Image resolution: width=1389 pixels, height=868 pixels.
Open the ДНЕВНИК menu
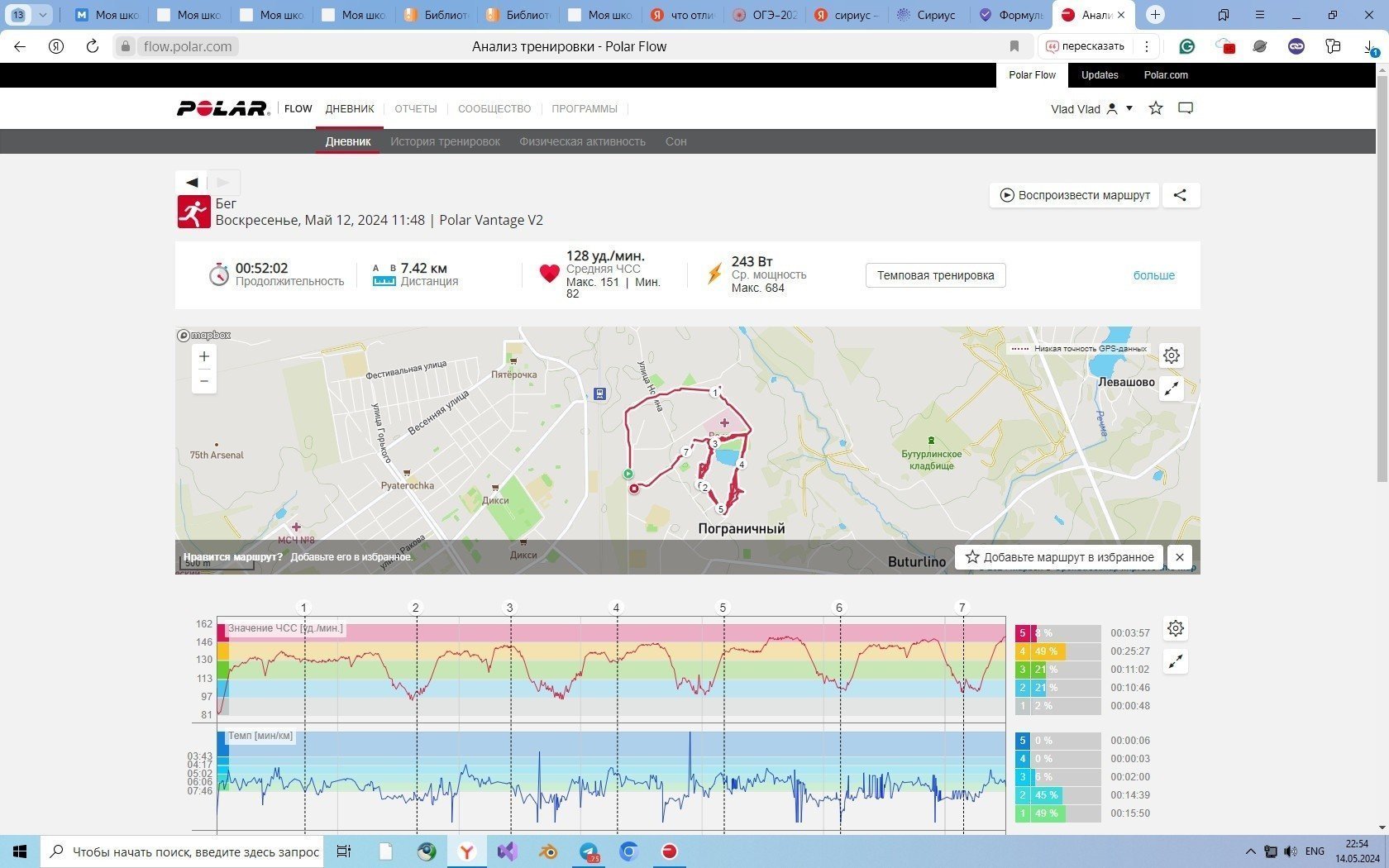coord(350,109)
